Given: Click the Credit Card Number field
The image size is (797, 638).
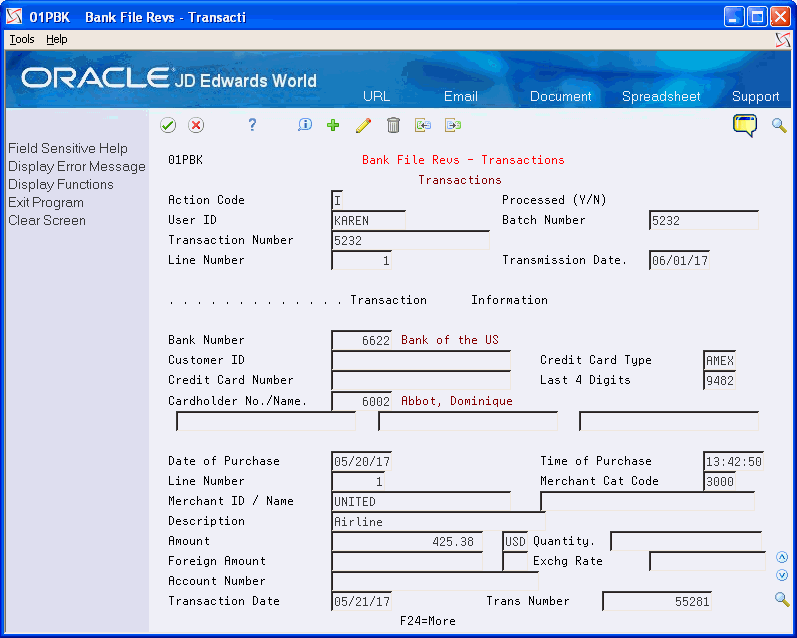Looking at the screenshot, I should (421, 380).
